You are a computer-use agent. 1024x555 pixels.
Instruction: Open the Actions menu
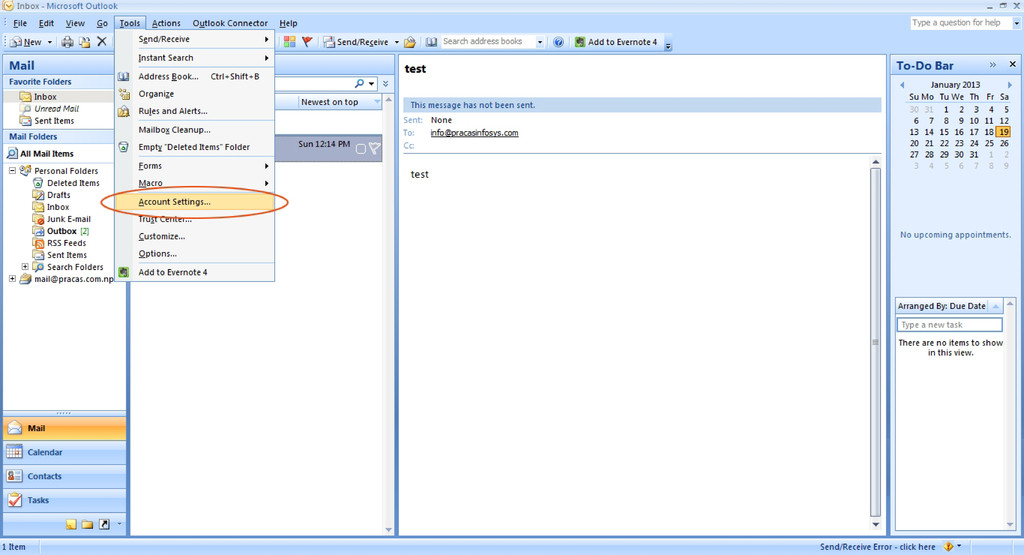(166, 23)
